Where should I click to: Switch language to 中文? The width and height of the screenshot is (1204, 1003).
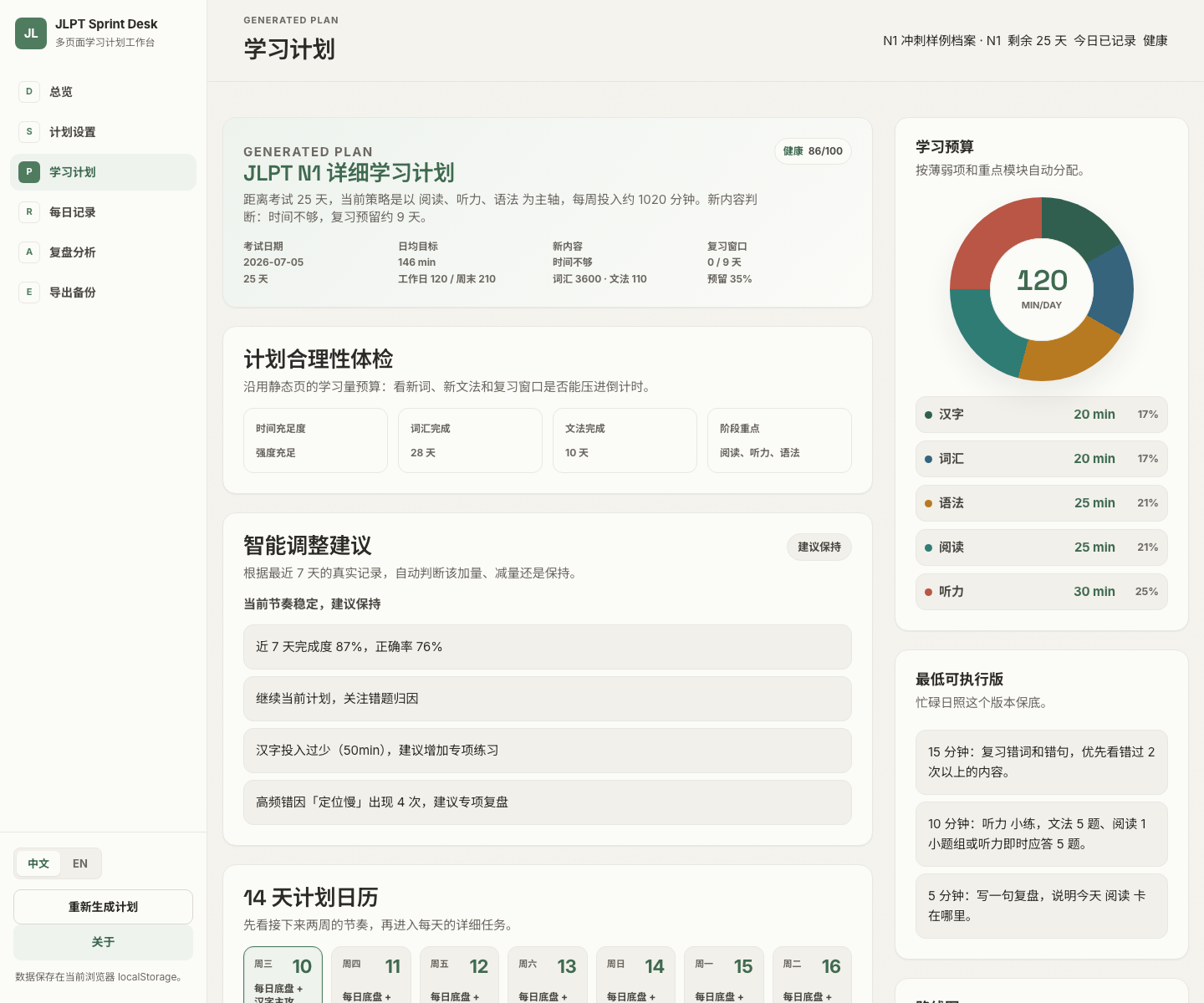point(38,863)
